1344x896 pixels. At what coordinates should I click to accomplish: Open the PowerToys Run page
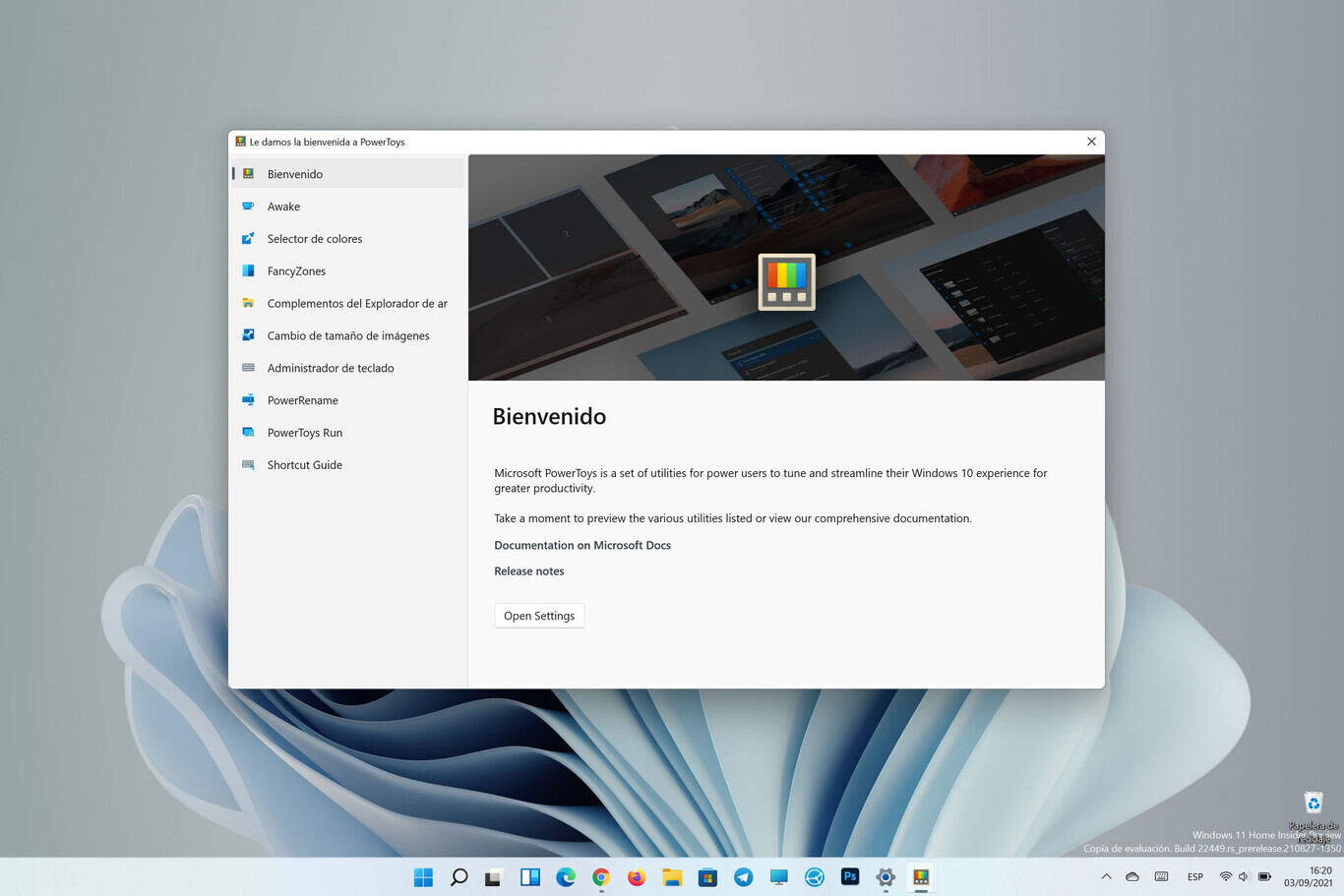tap(347, 433)
